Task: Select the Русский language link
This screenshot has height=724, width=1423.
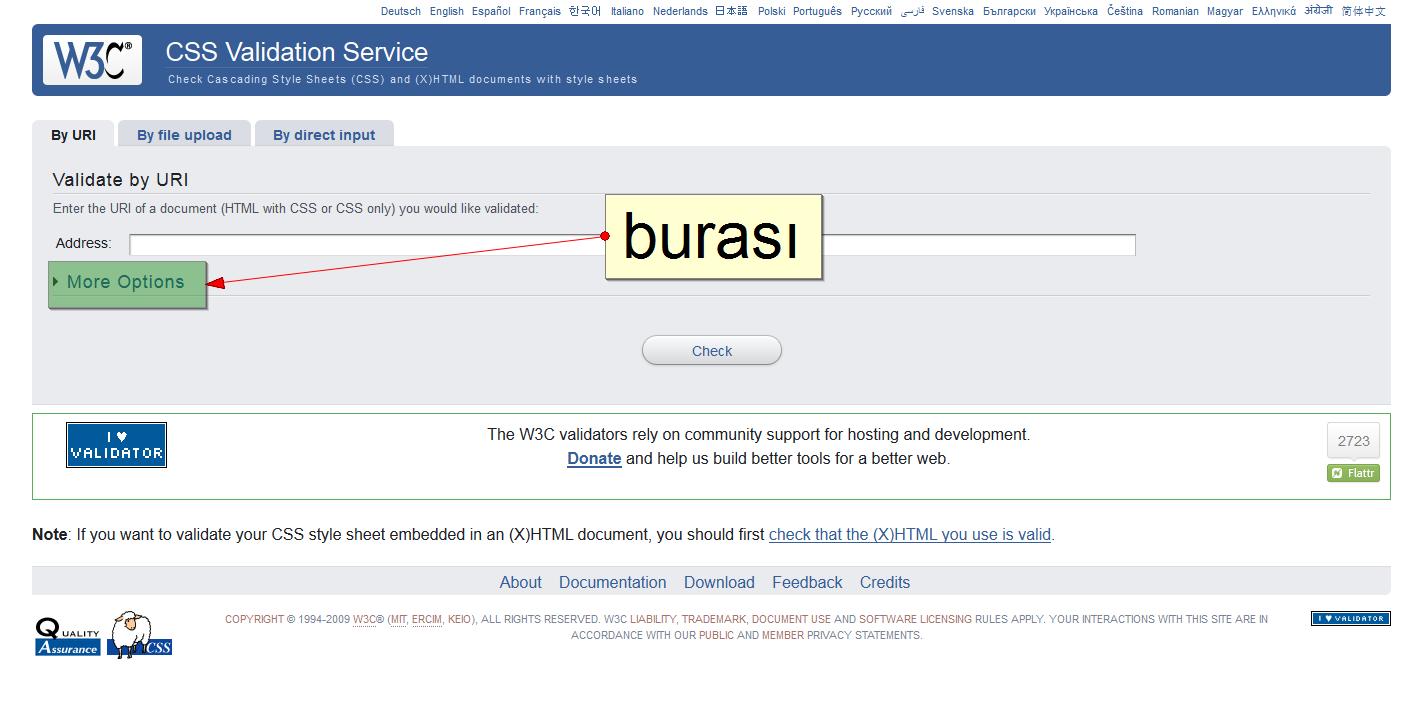Action: click(x=871, y=12)
